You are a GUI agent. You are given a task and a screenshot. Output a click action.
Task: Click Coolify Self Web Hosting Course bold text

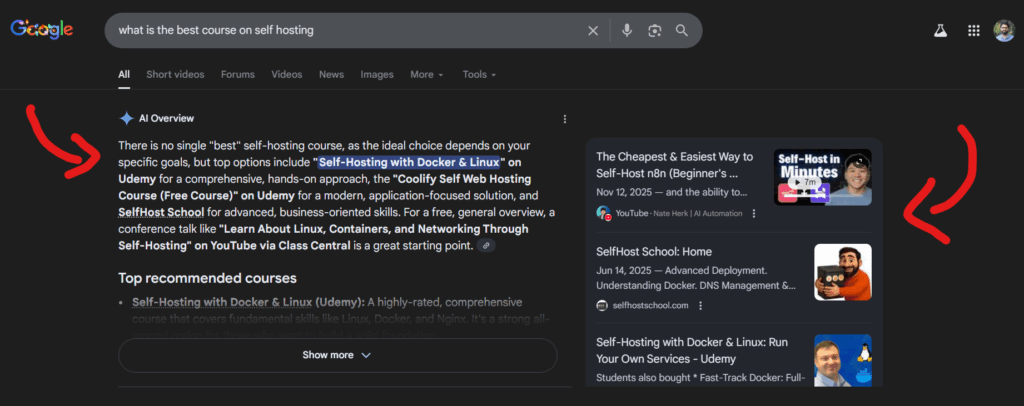point(325,187)
